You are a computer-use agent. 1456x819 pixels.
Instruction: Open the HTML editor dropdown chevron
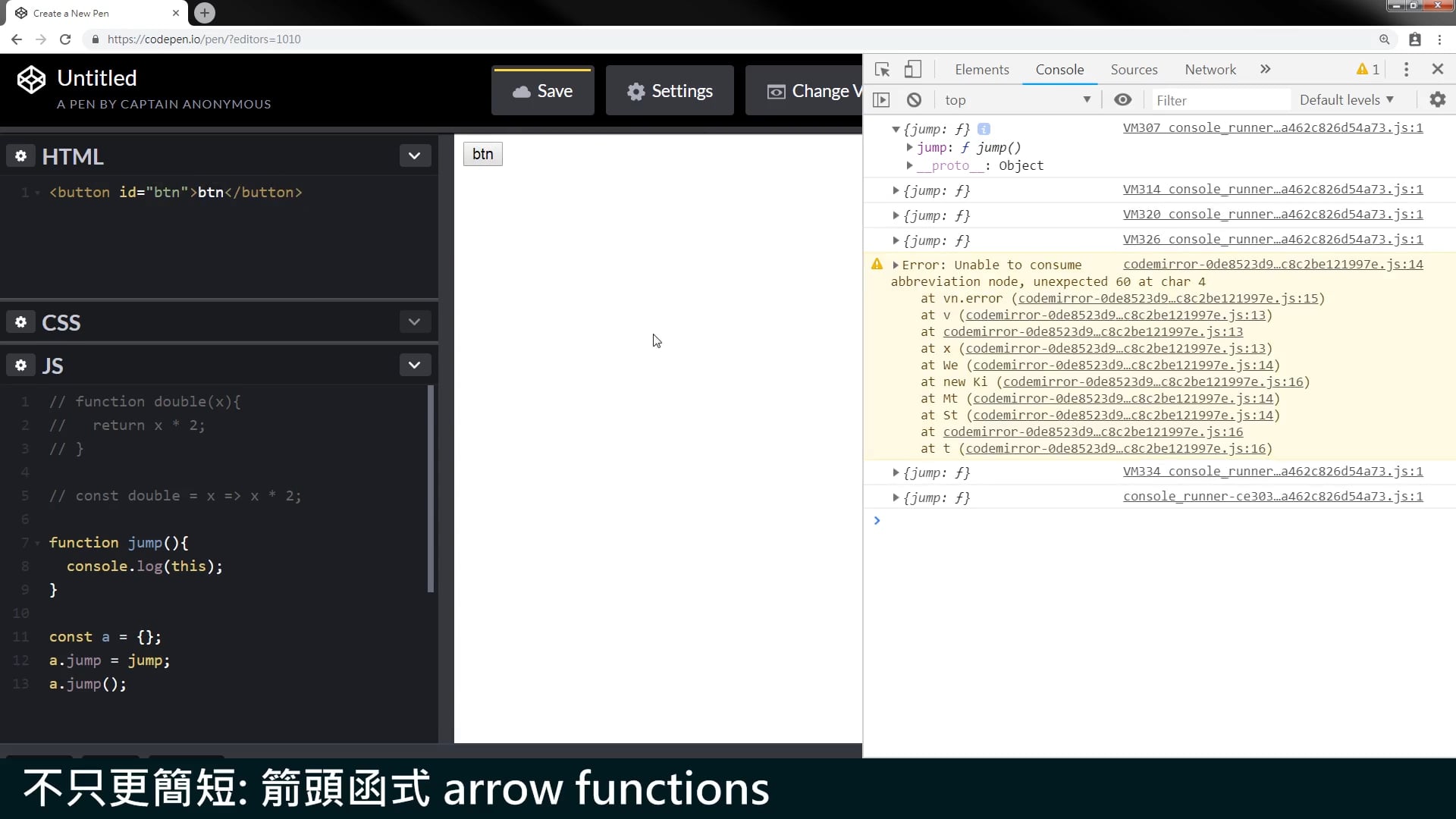[414, 155]
